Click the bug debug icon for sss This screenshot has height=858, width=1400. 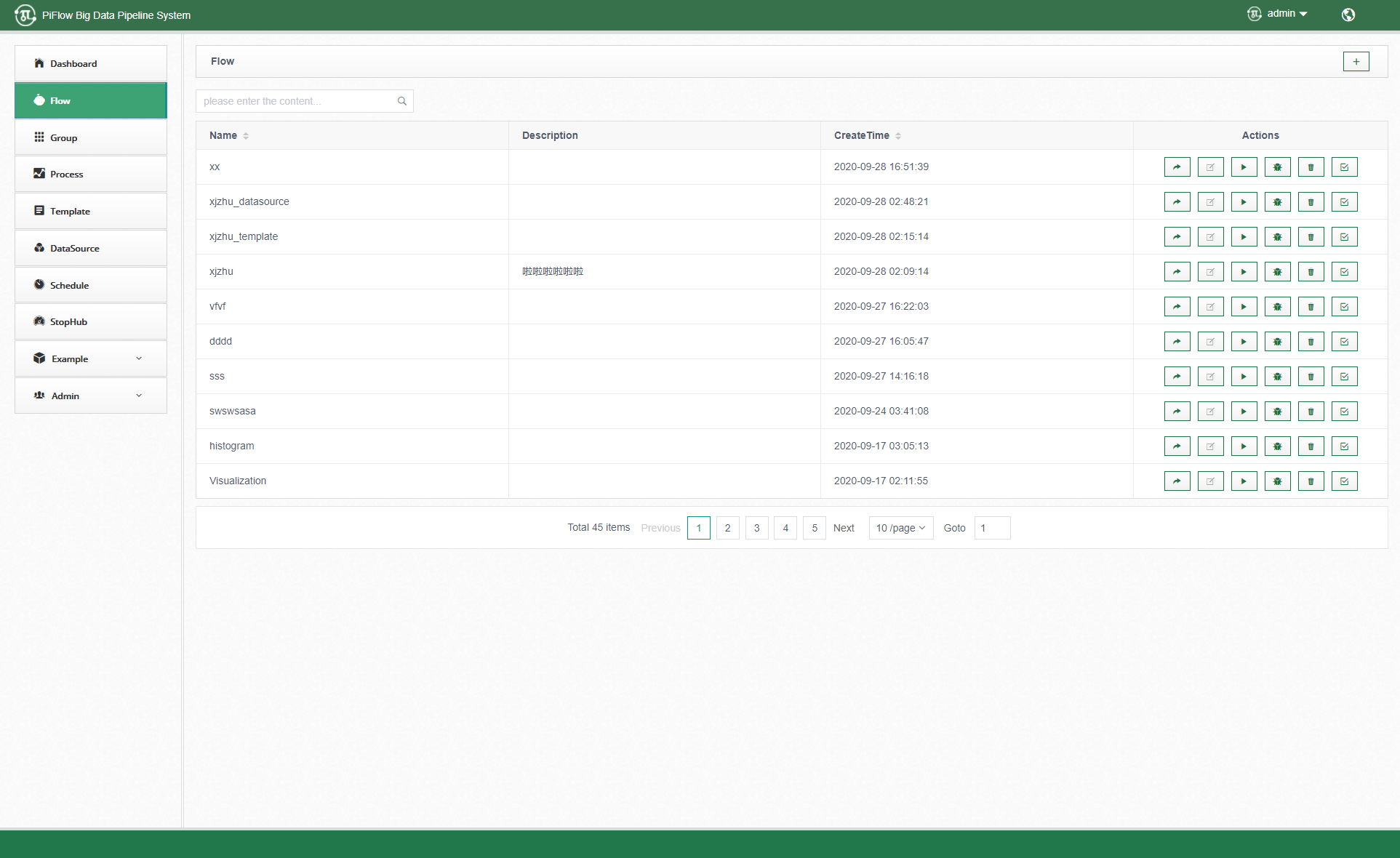(x=1277, y=377)
